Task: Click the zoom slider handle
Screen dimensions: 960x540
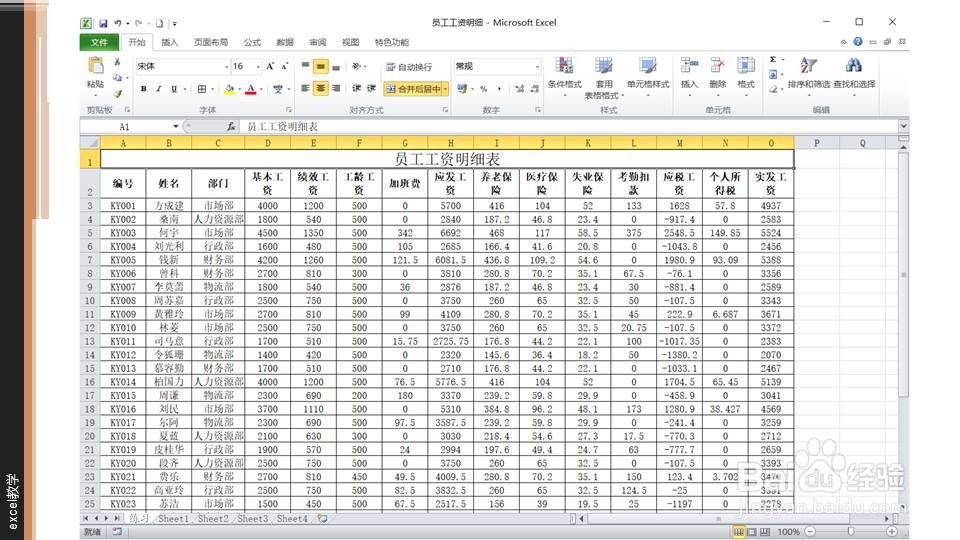Action: click(x=850, y=531)
